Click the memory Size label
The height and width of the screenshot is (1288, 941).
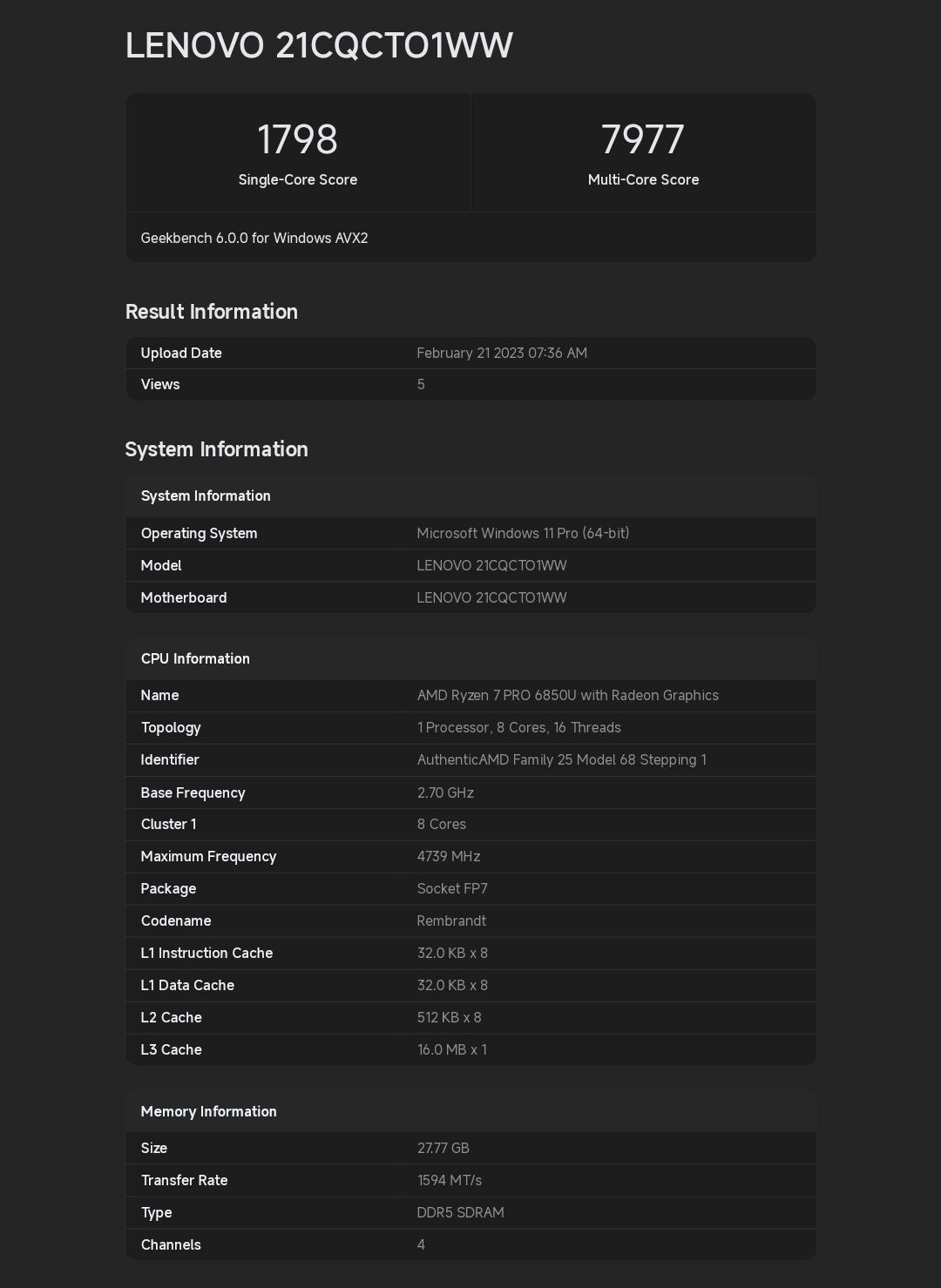(x=154, y=1148)
